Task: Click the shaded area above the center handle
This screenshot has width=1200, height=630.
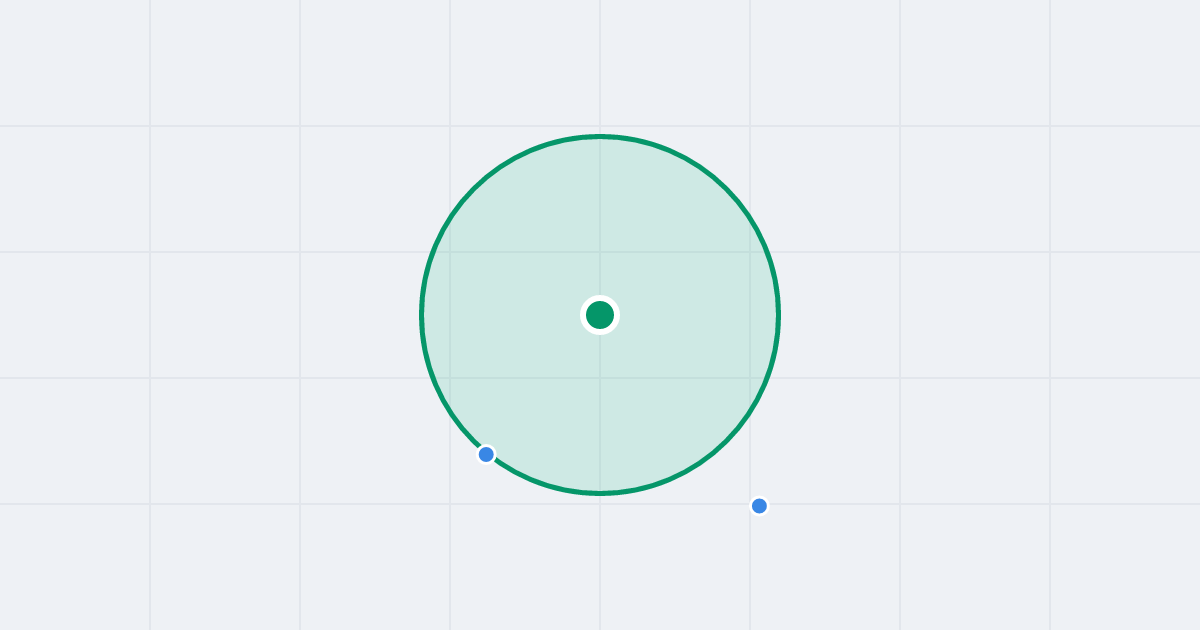Action: pyautogui.click(x=600, y=220)
